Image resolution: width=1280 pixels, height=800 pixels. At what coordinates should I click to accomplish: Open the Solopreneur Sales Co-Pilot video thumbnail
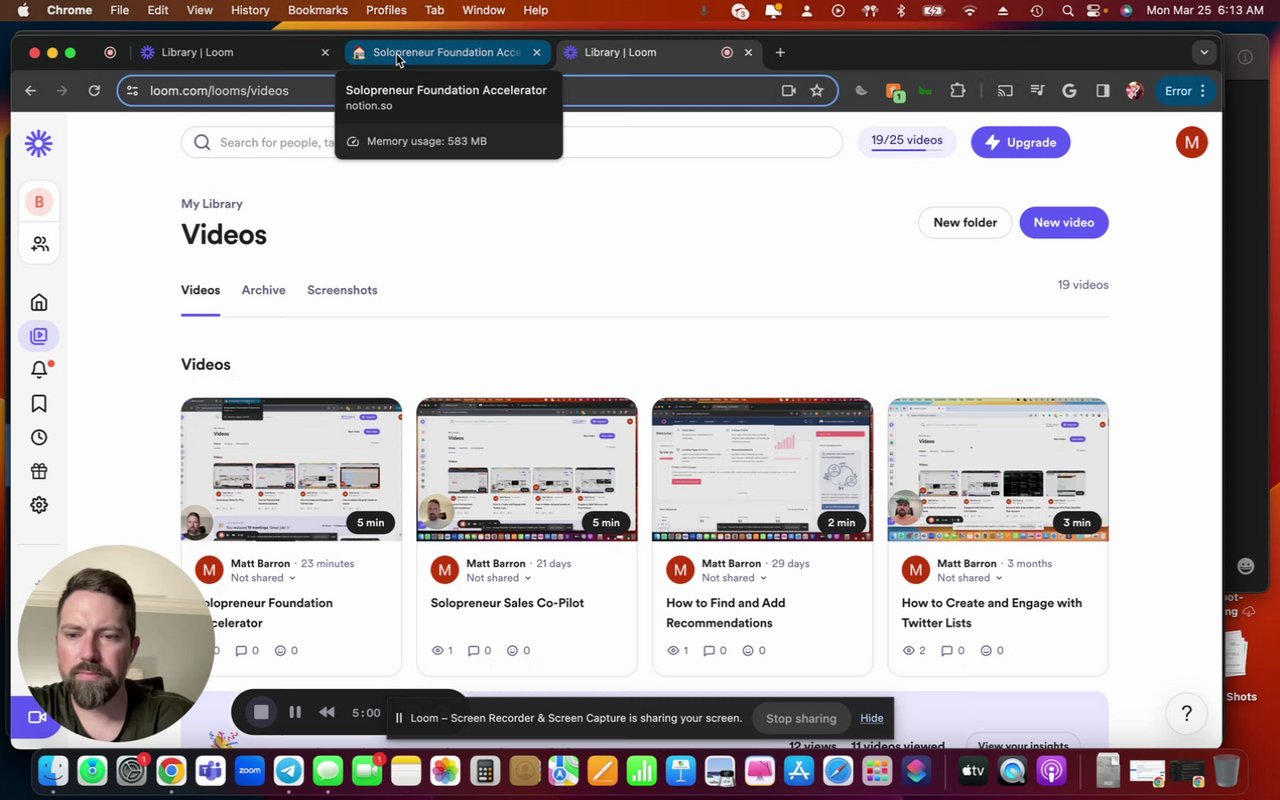point(527,470)
